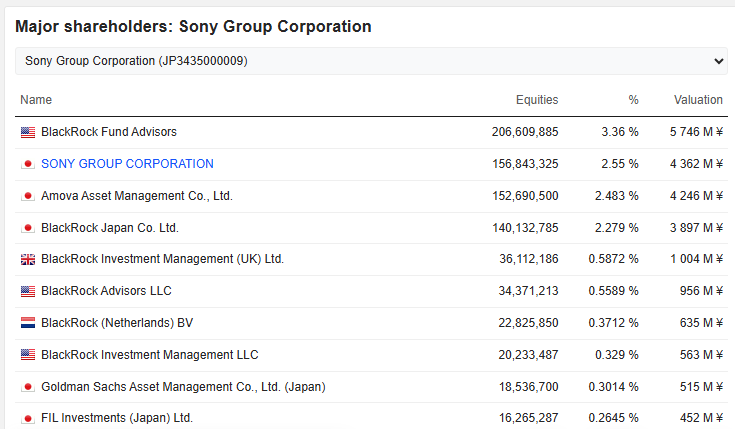Click the Equities column header
The height and width of the screenshot is (429, 735).
coord(537,100)
